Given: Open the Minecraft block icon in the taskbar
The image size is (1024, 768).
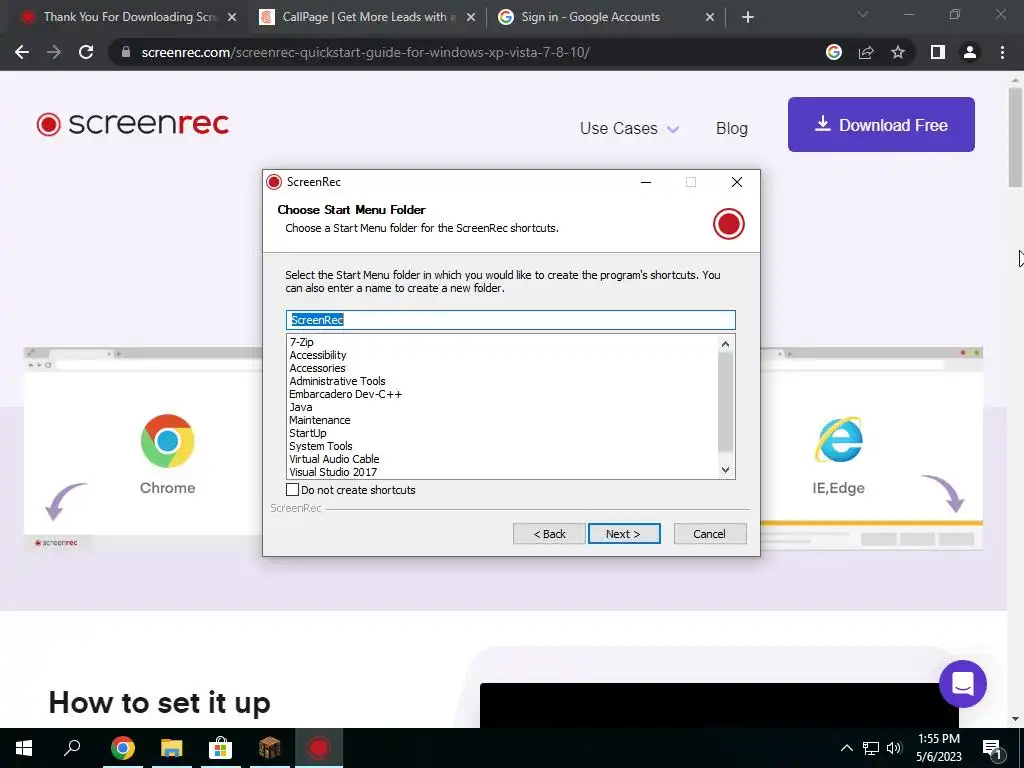Looking at the screenshot, I should coord(269,748).
